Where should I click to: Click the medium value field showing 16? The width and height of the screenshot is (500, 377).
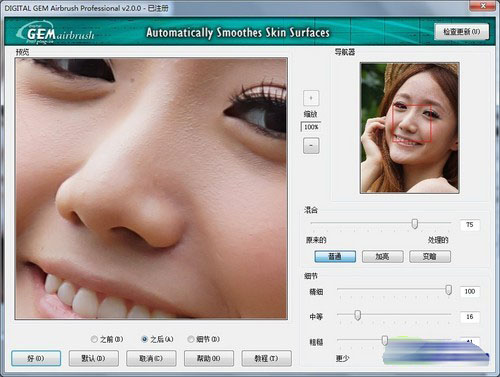tap(470, 317)
